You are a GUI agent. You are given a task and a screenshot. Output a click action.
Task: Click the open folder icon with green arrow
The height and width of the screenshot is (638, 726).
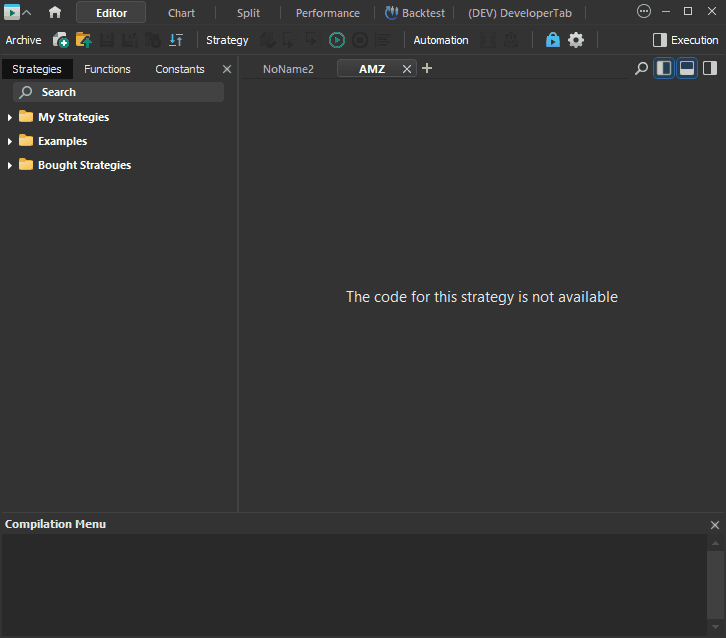[x=84, y=40]
